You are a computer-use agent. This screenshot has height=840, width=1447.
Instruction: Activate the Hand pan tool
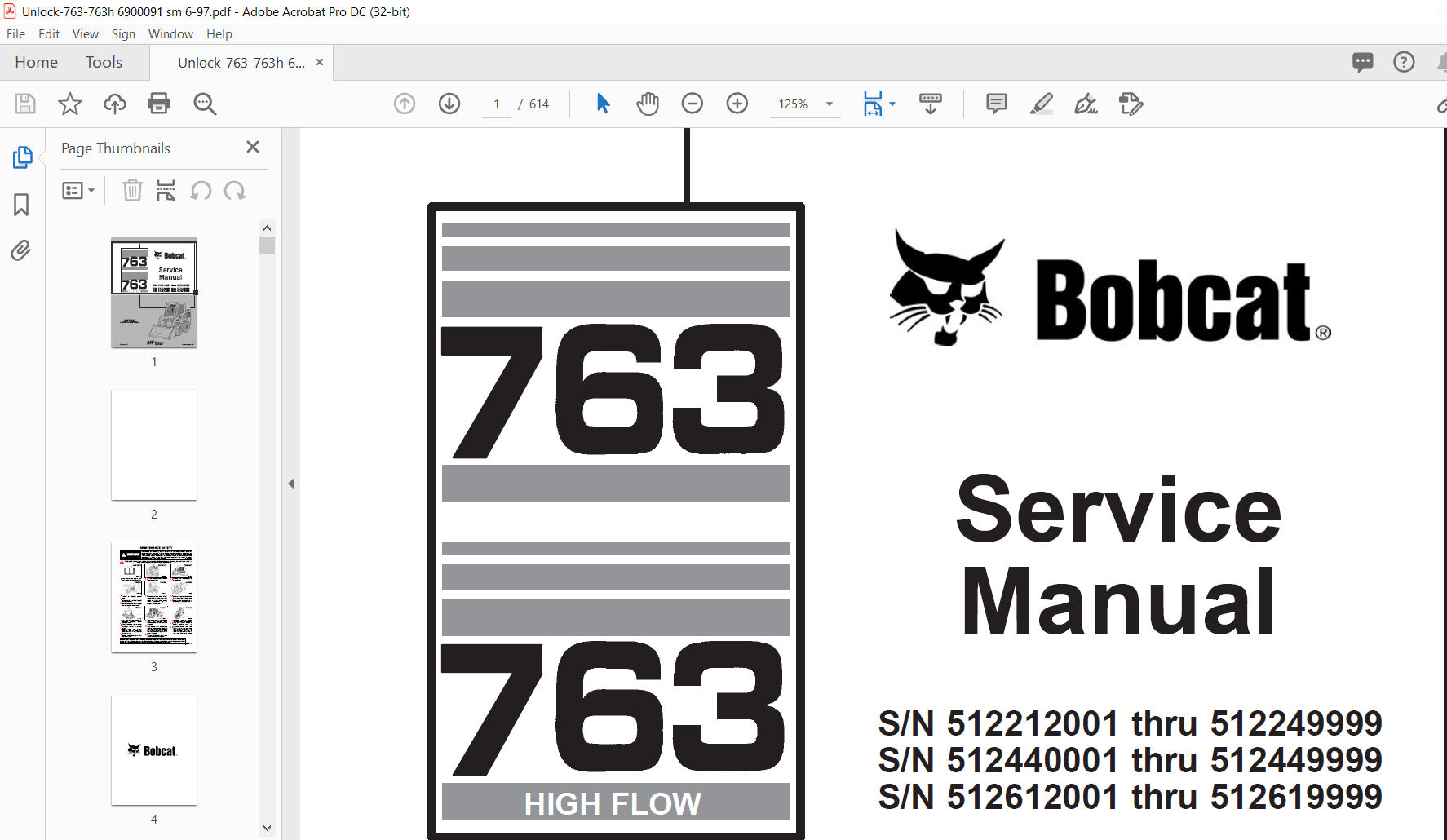click(648, 104)
